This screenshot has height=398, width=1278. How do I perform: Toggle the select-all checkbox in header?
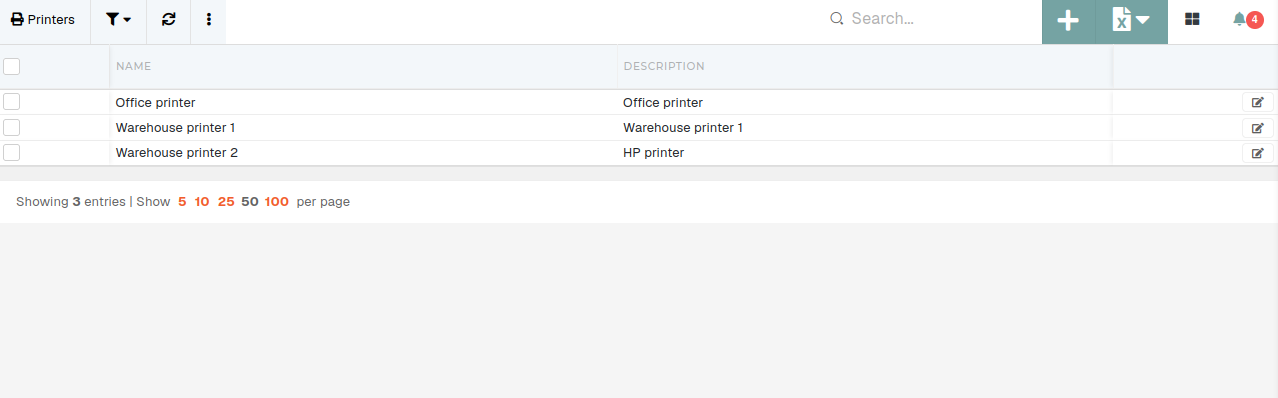pyautogui.click(x=12, y=66)
